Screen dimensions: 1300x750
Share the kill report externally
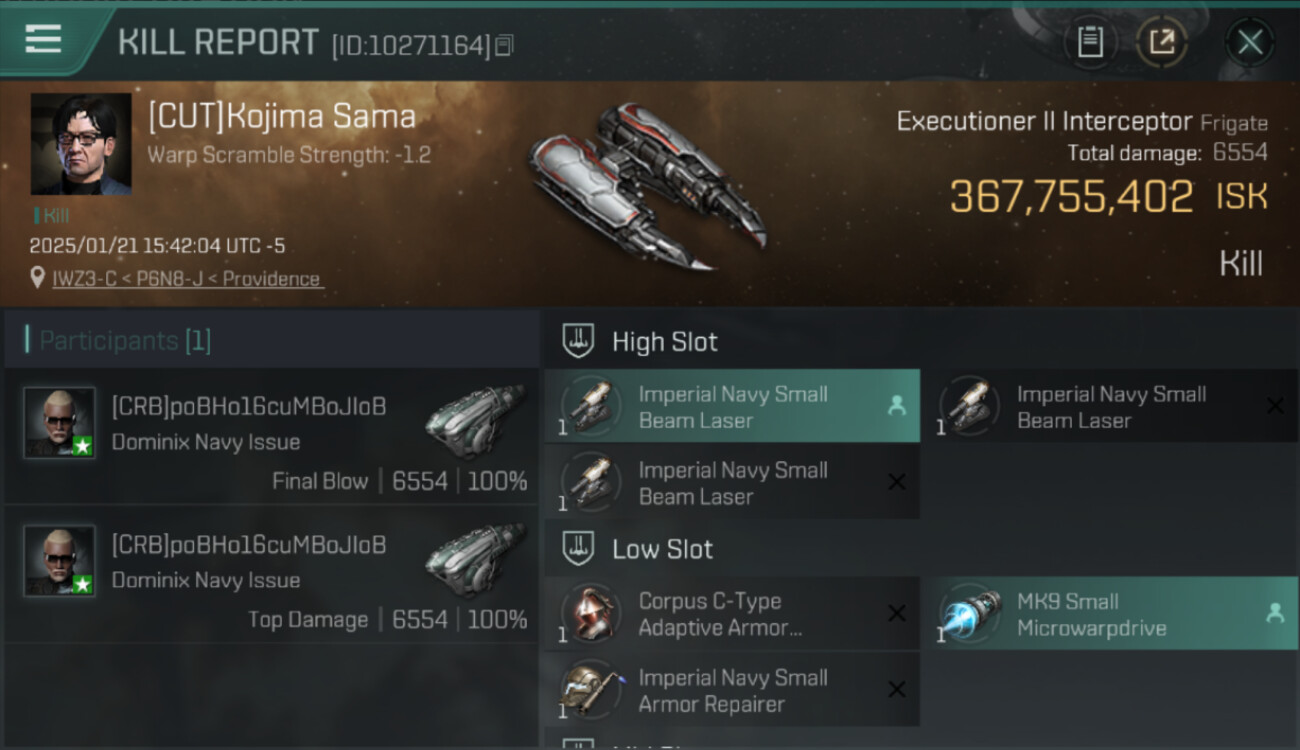click(1161, 42)
